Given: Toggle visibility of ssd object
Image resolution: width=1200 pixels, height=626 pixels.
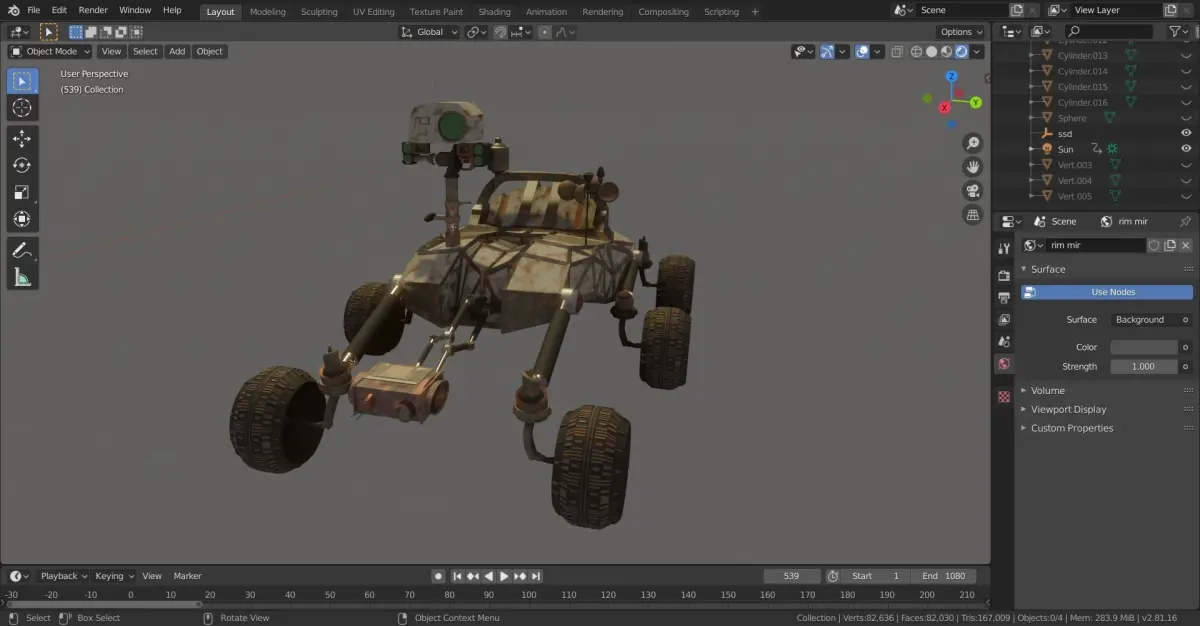Looking at the screenshot, I should [x=1186, y=133].
